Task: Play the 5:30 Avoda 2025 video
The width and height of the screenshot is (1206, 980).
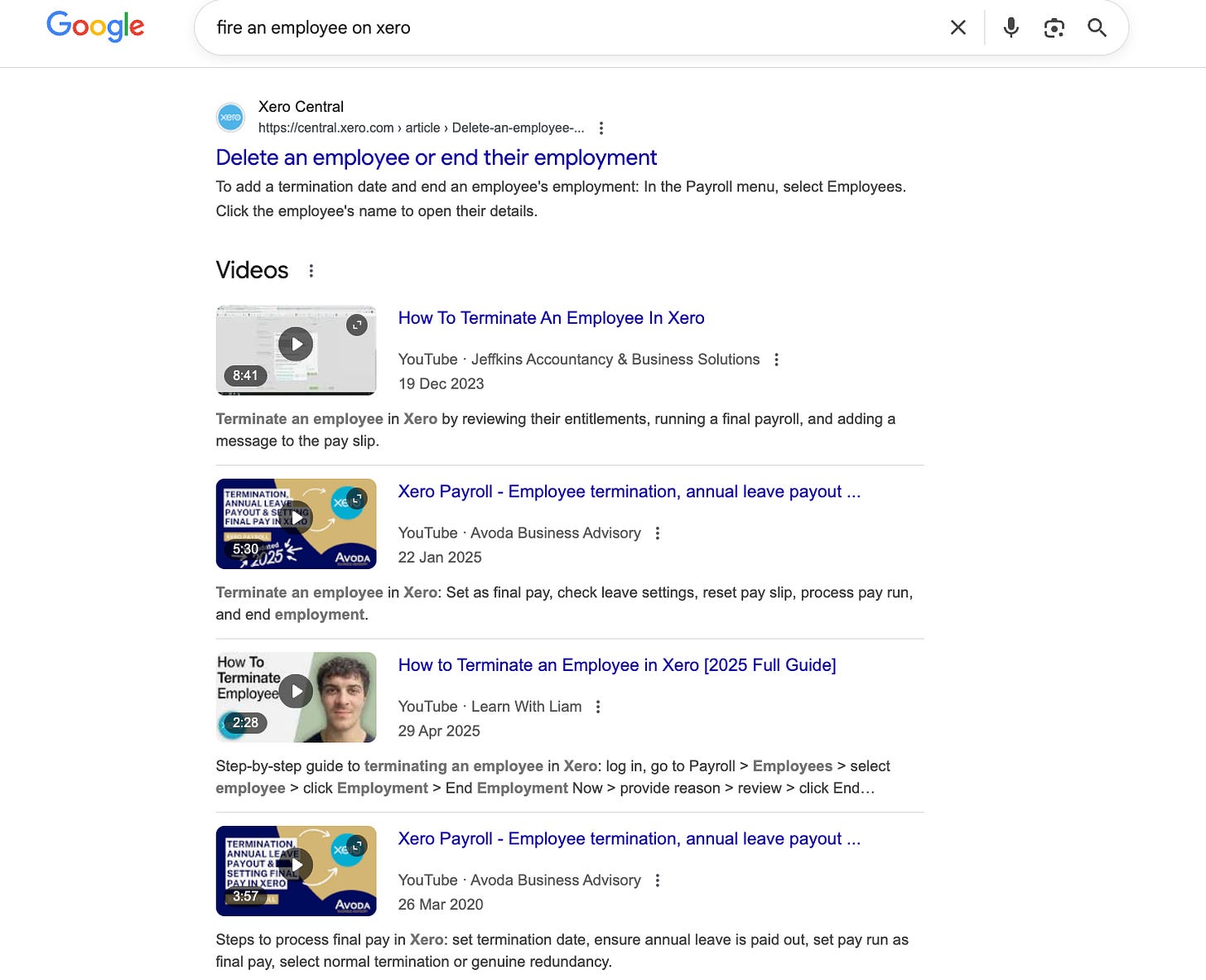Action: pyautogui.click(x=296, y=524)
